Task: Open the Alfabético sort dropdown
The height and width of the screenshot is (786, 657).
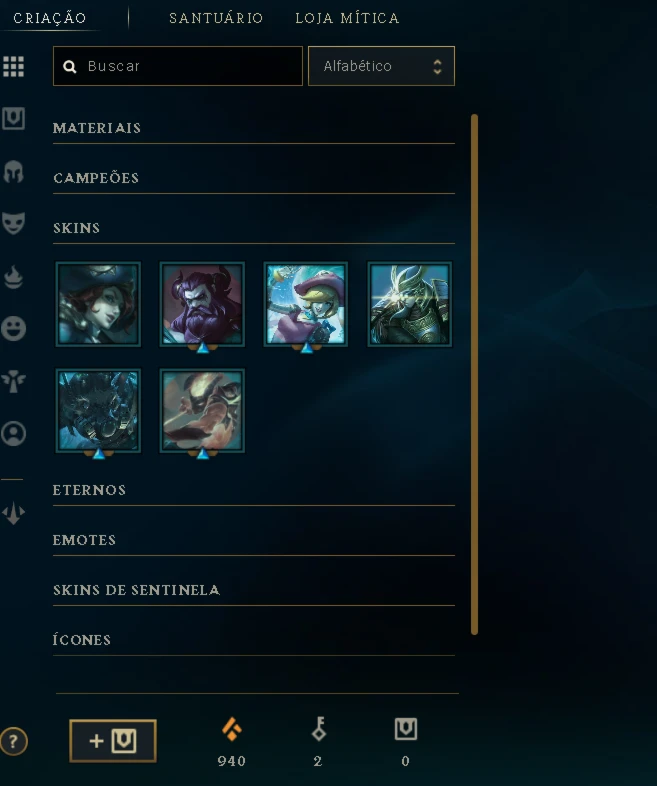Action: [x=381, y=66]
